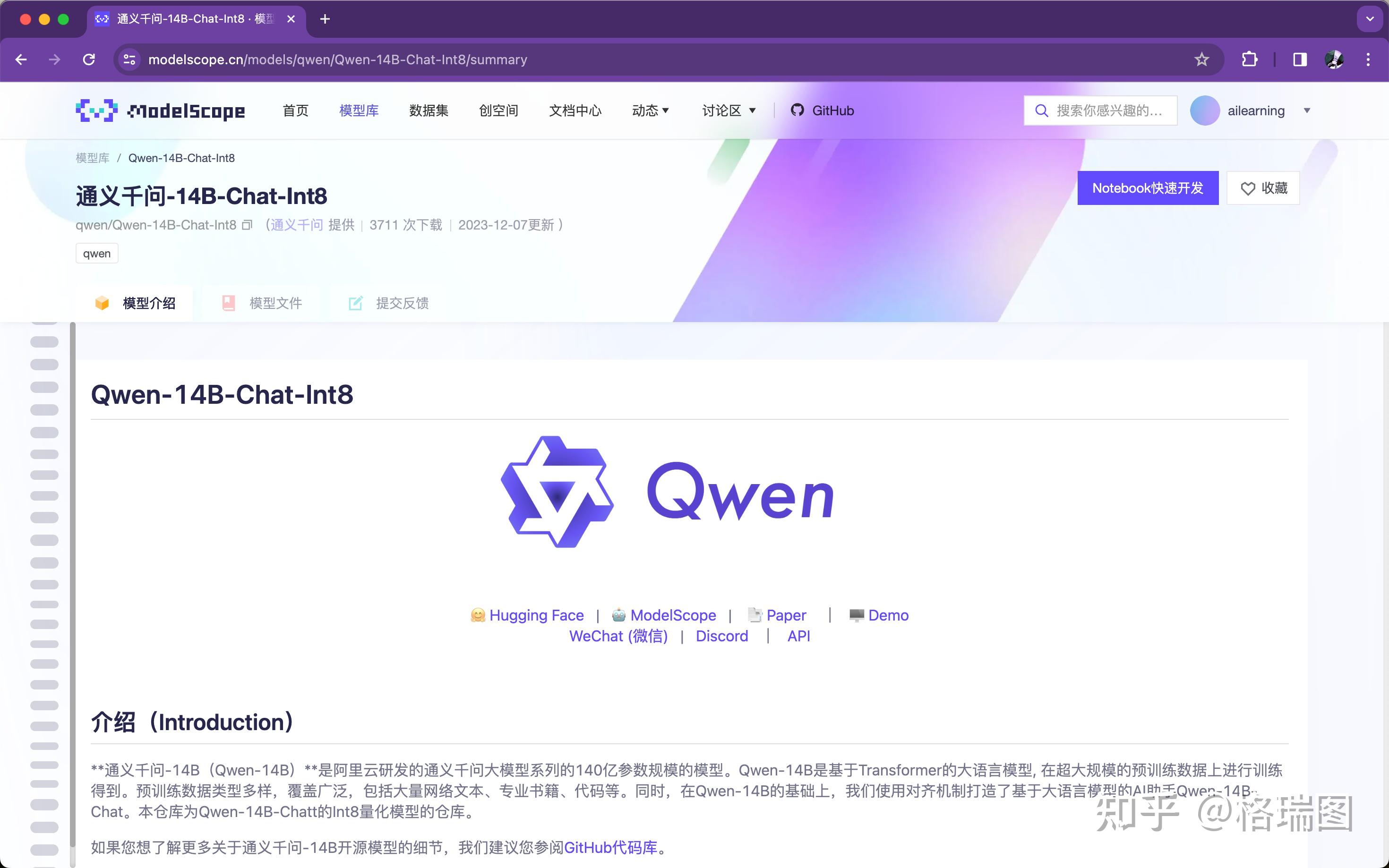Click the 模型文件 book icon
Image resolution: width=1389 pixels, height=868 pixels.
click(229, 303)
